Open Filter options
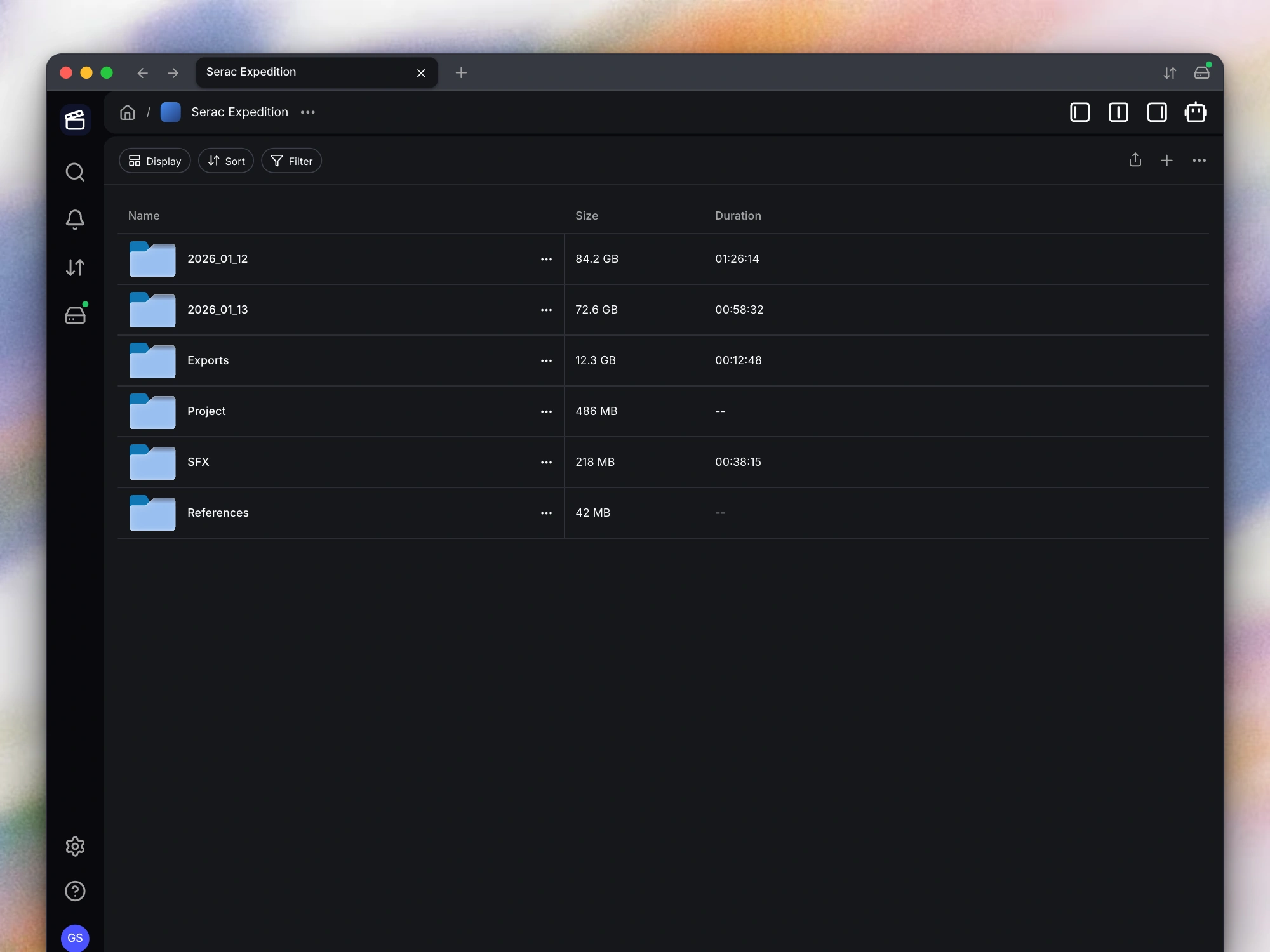The width and height of the screenshot is (1270, 952). [291, 161]
